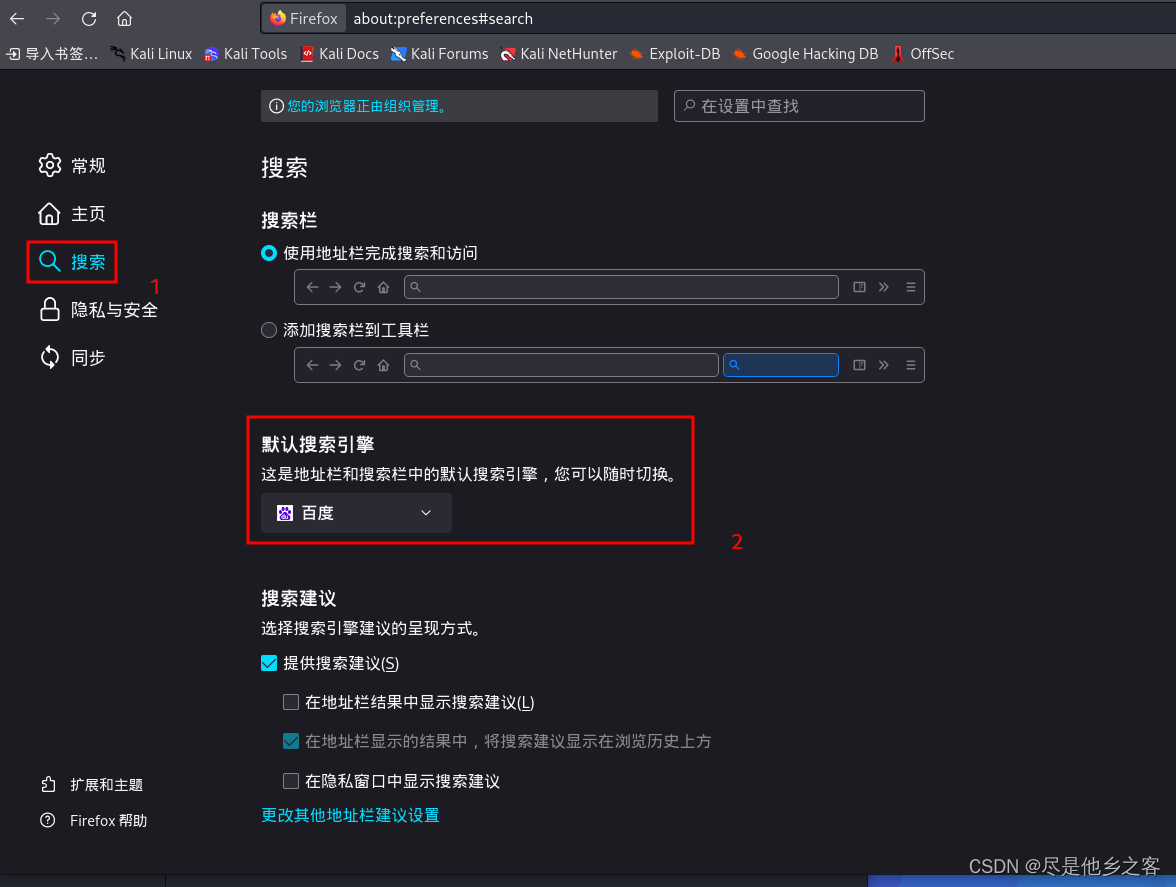Click the Firefox identity badge in address bar
This screenshot has width=1176, height=887.
click(304, 19)
